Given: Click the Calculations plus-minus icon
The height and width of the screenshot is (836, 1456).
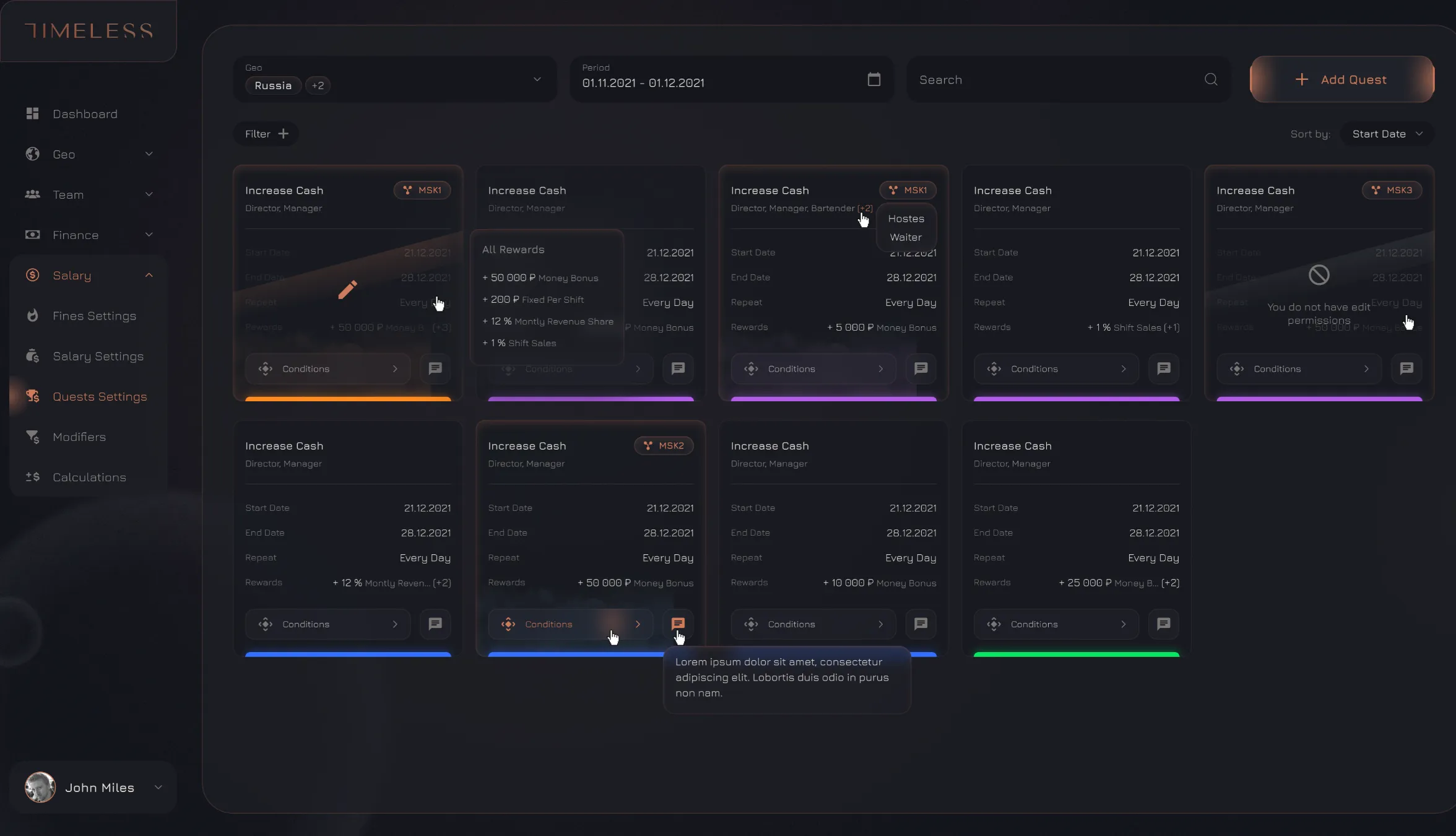Looking at the screenshot, I should coord(33,477).
